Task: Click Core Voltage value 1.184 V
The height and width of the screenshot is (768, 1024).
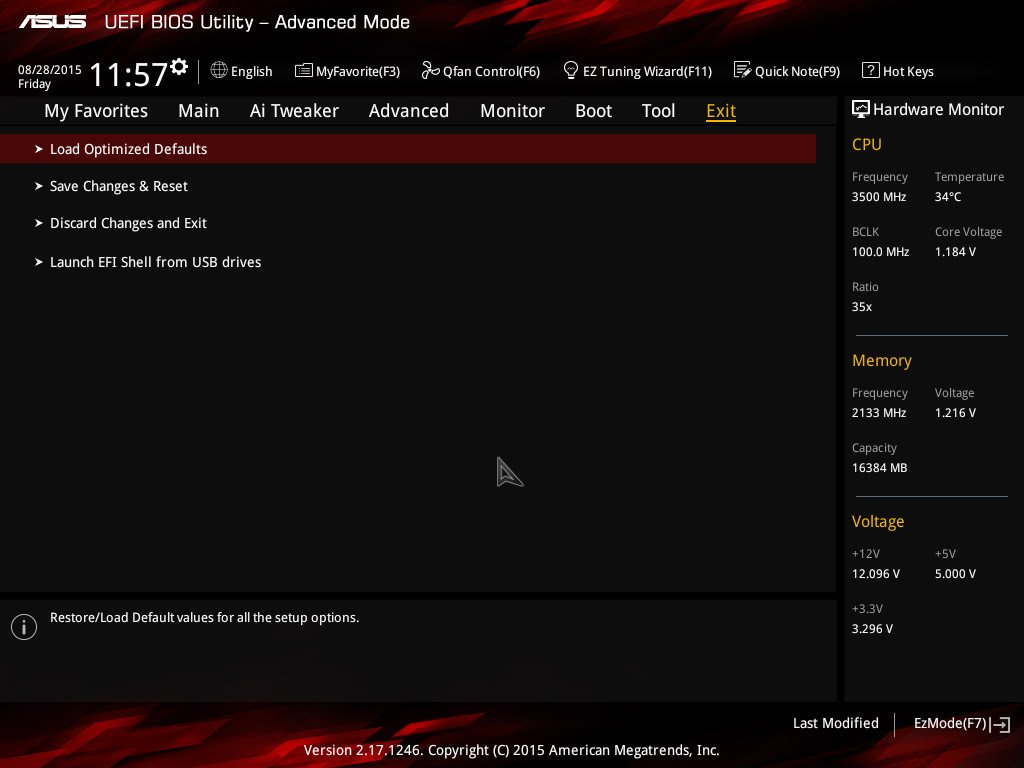Action: [x=955, y=251]
